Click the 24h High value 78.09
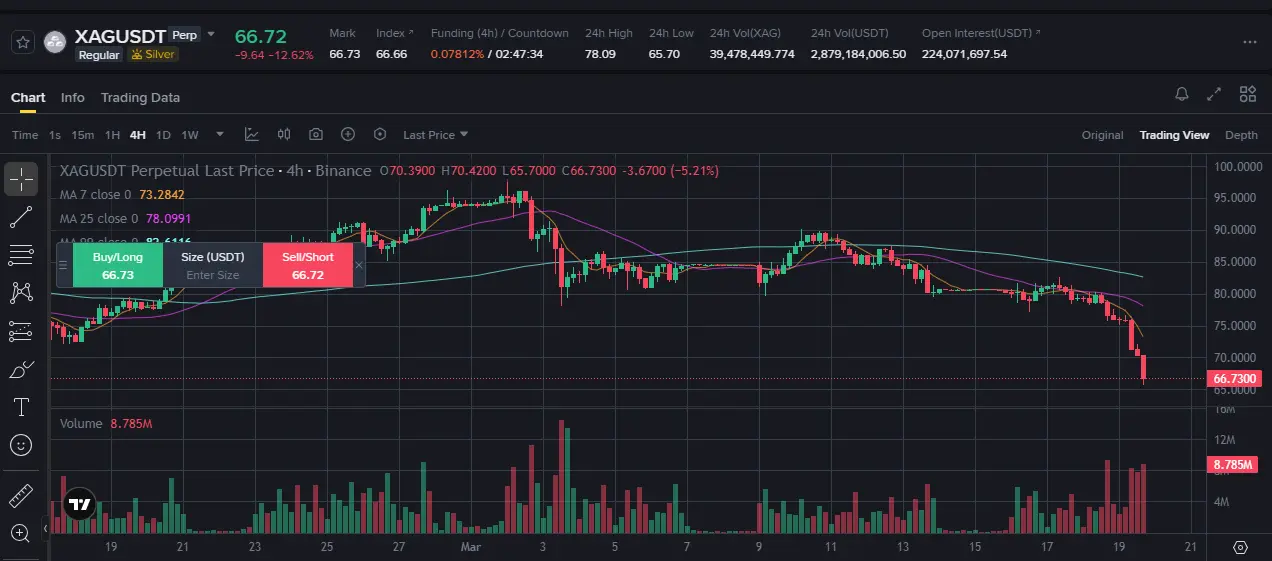 click(600, 54)
